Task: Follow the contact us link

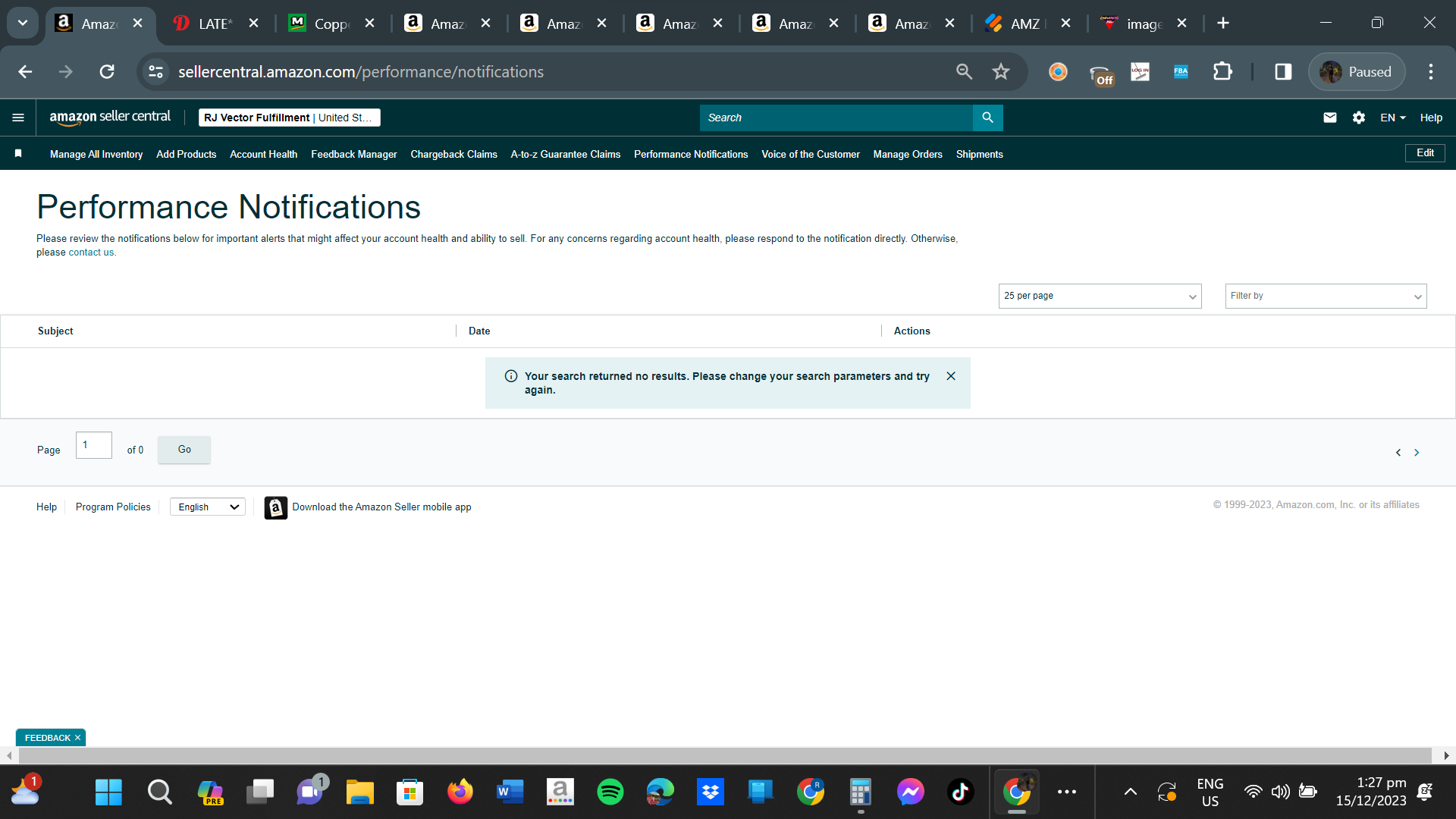Action: 91,253
